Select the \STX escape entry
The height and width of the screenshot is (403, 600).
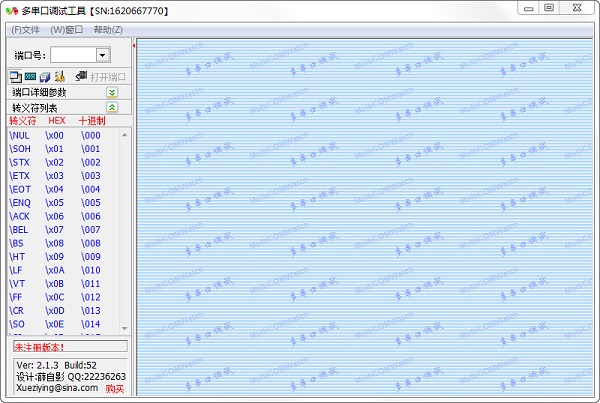click(20, 162)
